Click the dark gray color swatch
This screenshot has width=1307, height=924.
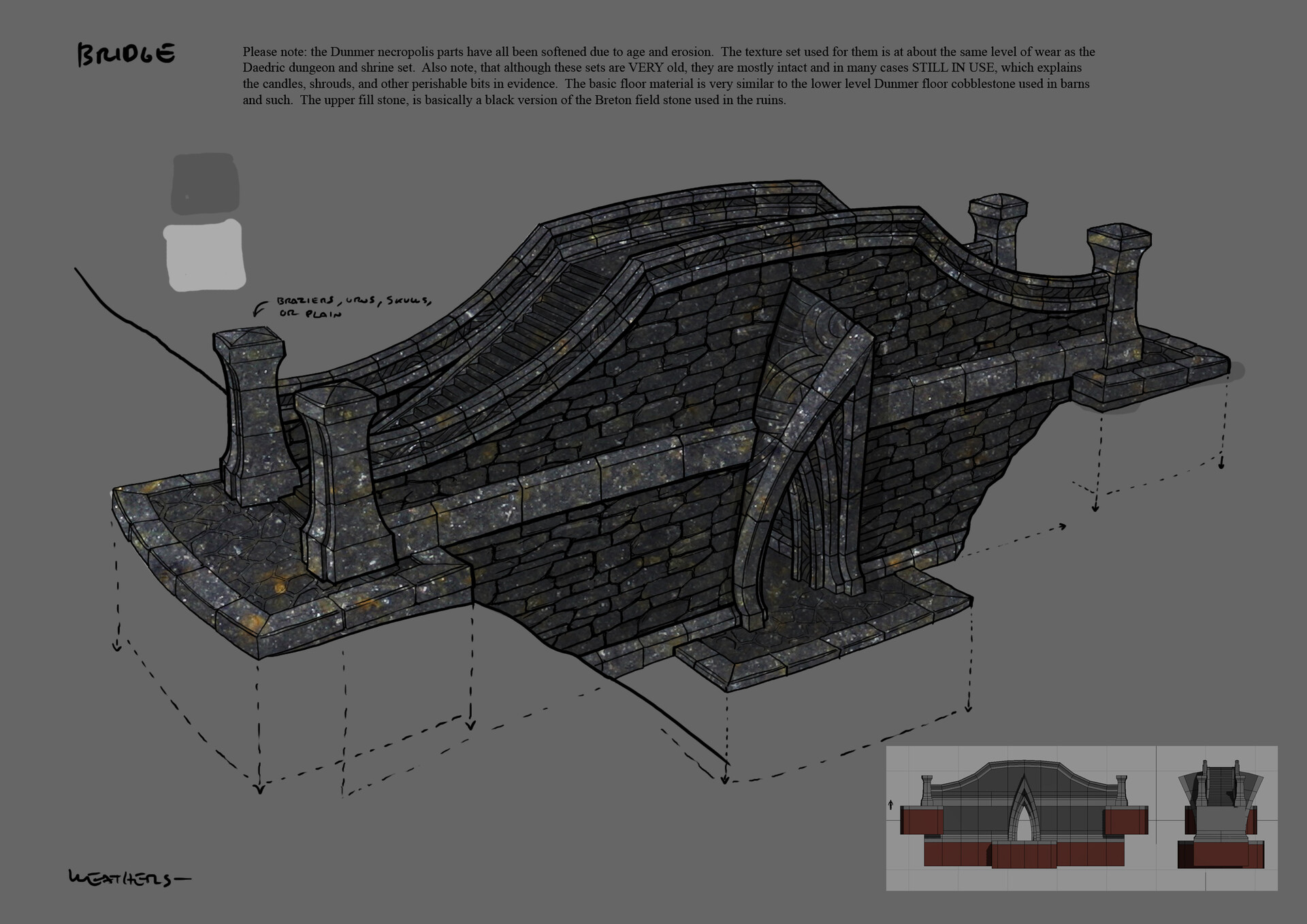tap(205, 184)
